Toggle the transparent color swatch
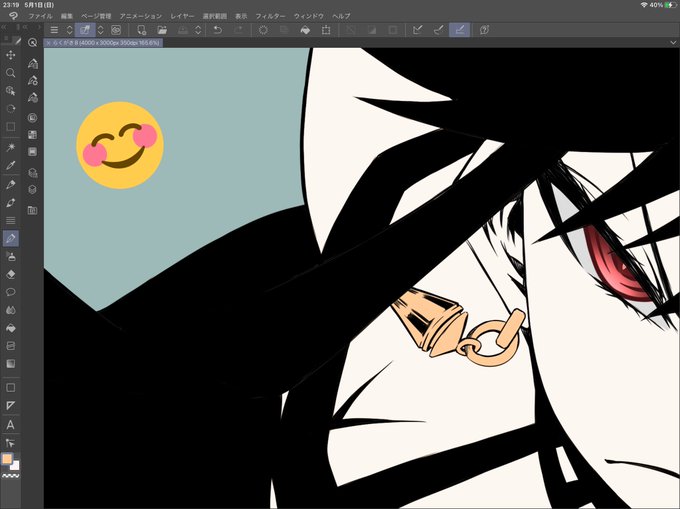The height and width of the screenshot is (509, 680). (11, 476)
